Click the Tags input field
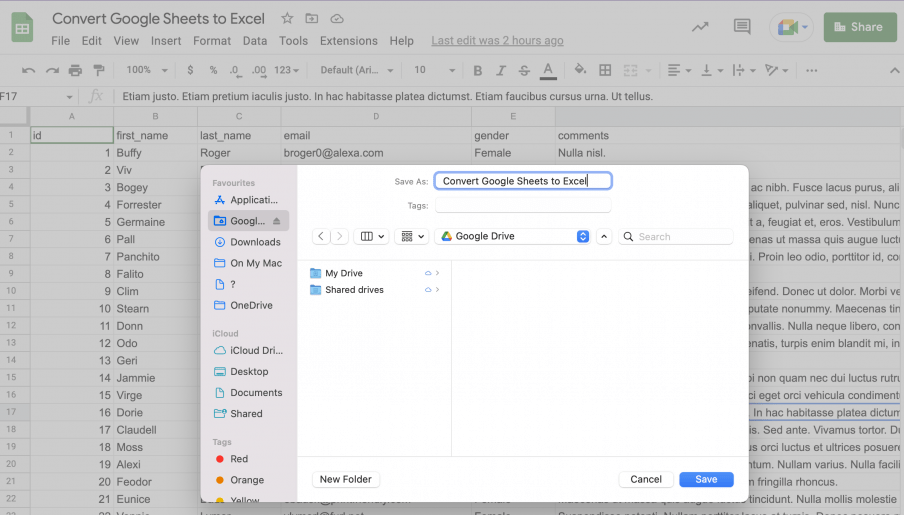This screenshot has width=904, height=515. point(523,205)
